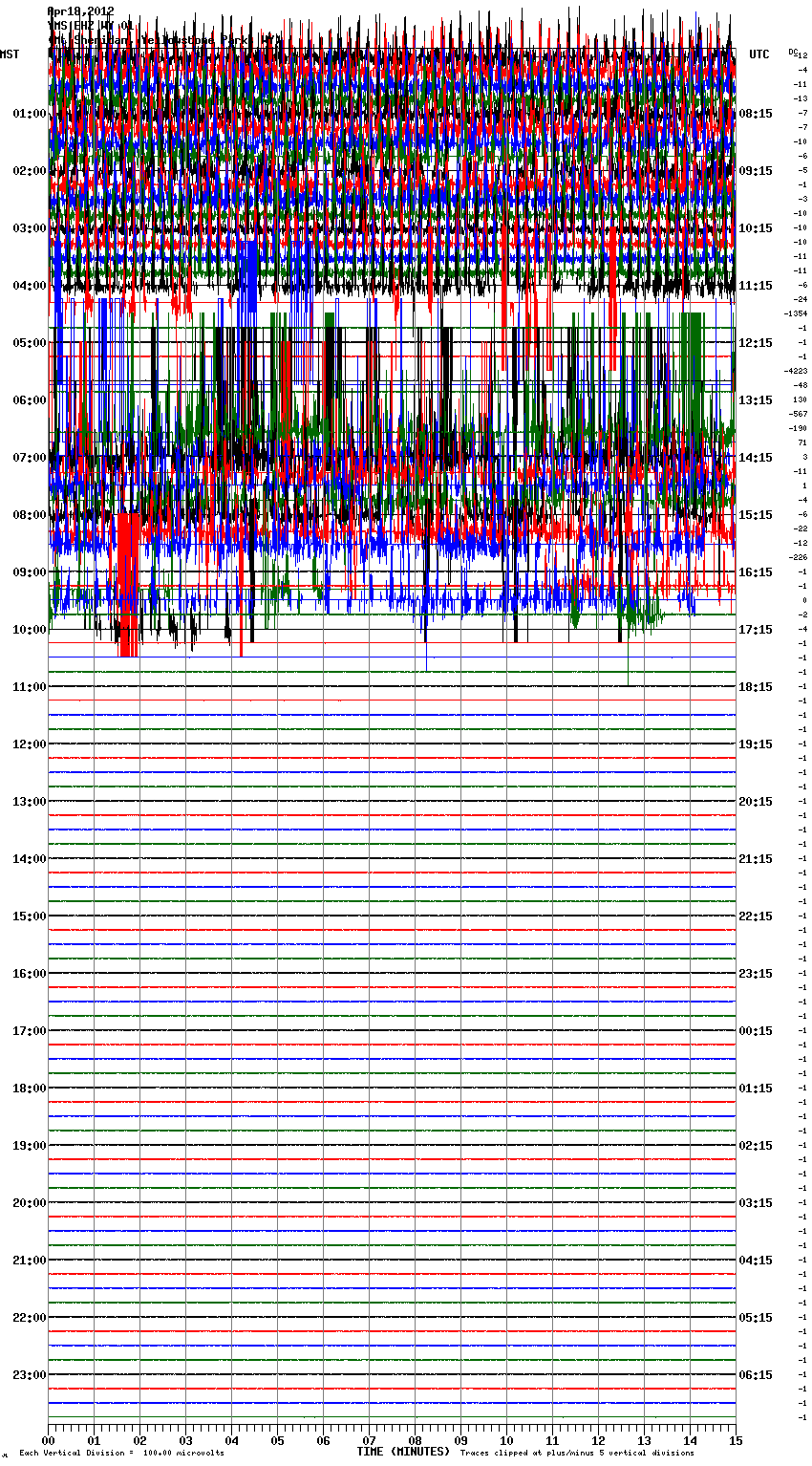Select the '02:00' MST row label

[x=30, y=171]
